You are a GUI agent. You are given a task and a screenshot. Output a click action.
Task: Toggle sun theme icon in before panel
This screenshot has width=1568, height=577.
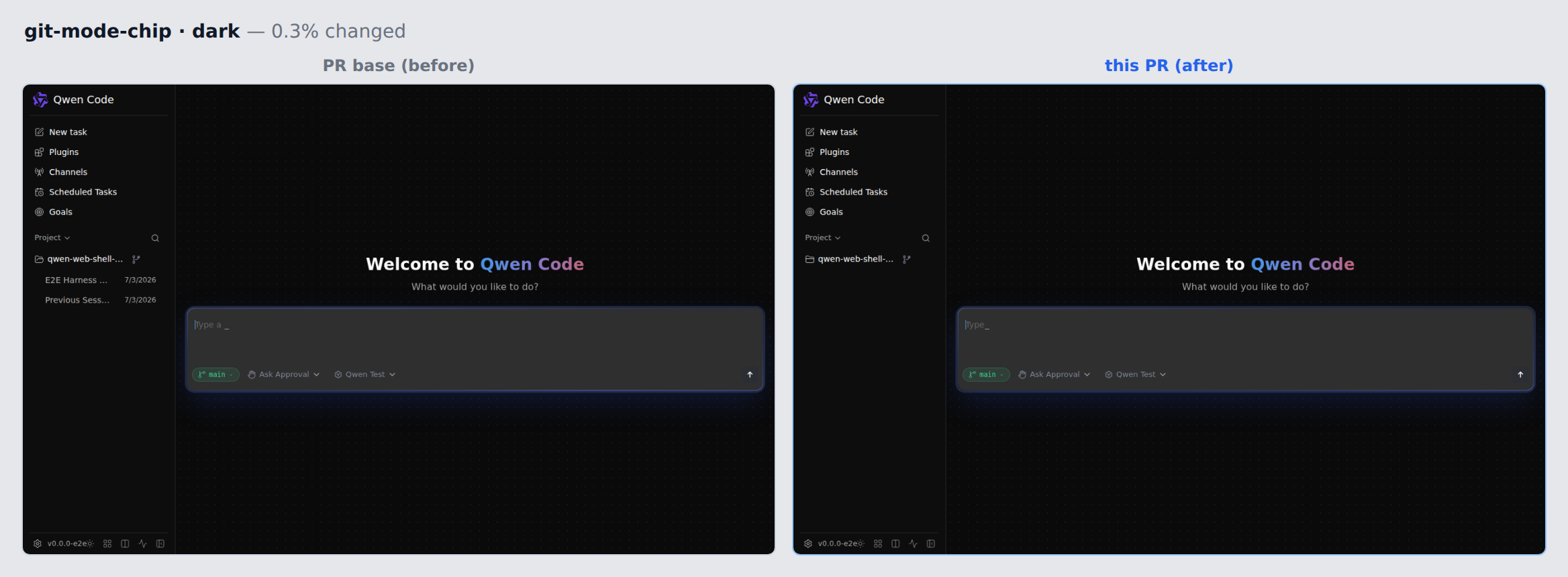coord(91,543)
